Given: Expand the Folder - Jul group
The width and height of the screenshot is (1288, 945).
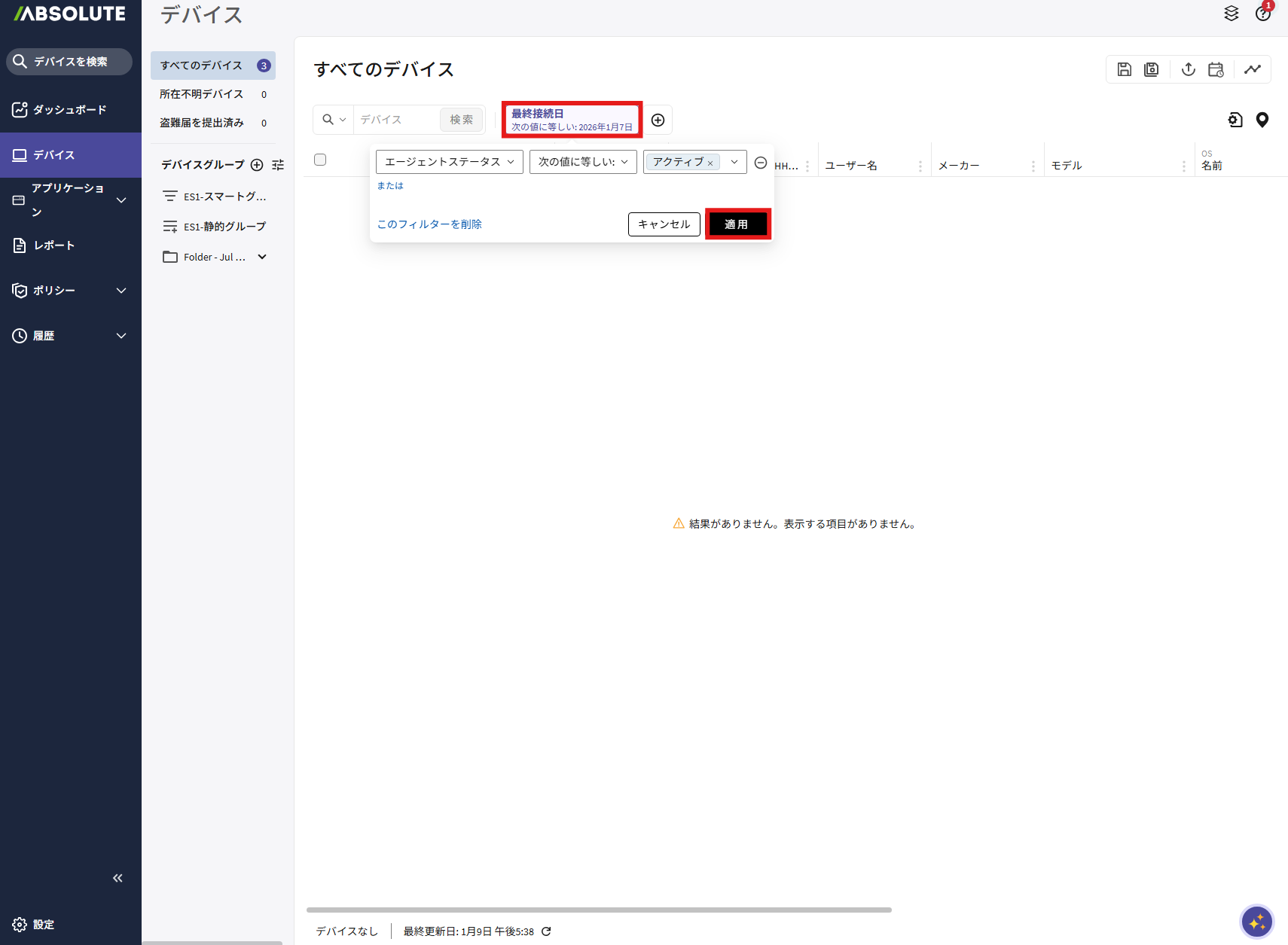Looking at the screenshot, I should click(262, 257).
